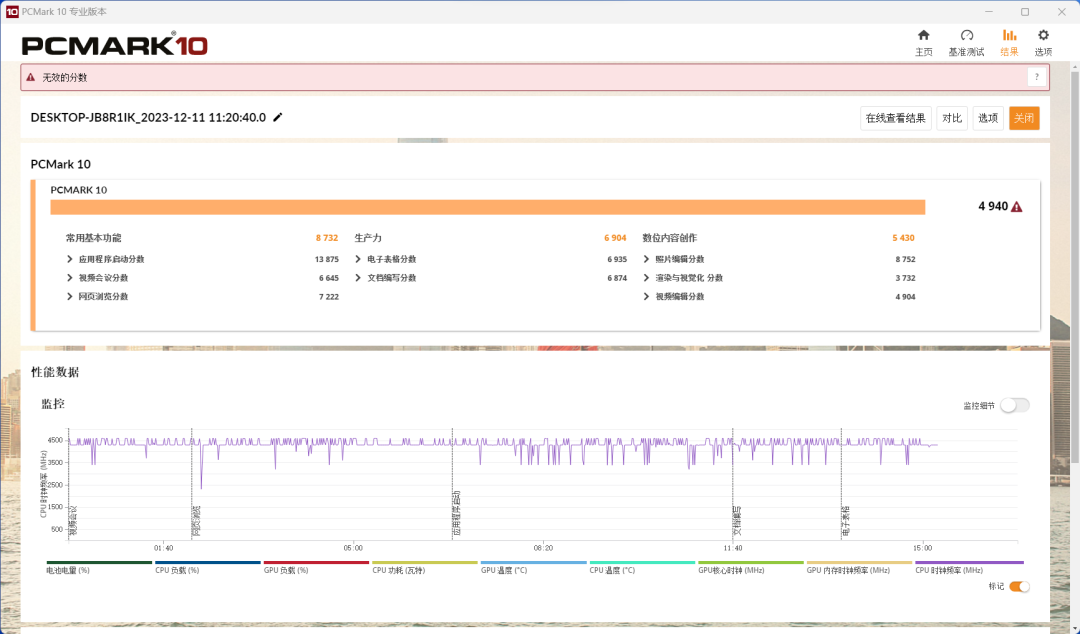Click the PCMark 10 app icon in title bar
The width and height of the screenshot is (1080, 634).
tap(12, 12)
